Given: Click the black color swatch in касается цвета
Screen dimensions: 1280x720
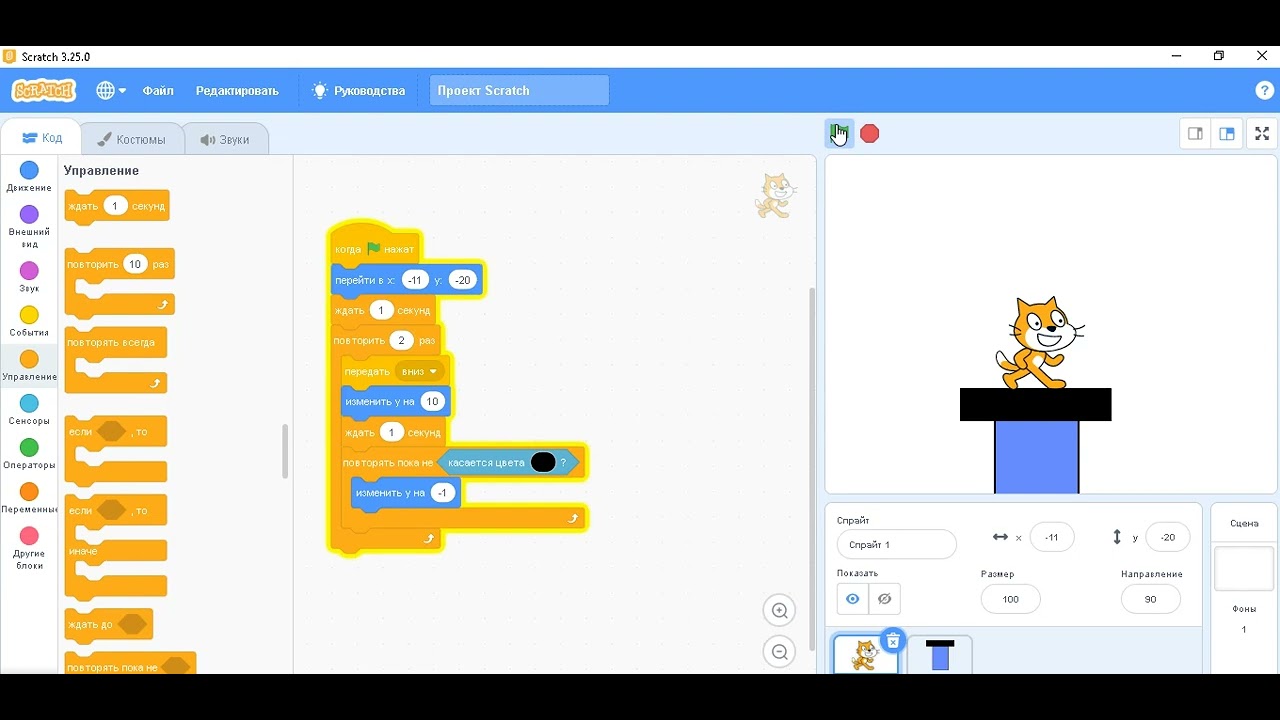Looking at the screenshot, I should click(543, 462).
